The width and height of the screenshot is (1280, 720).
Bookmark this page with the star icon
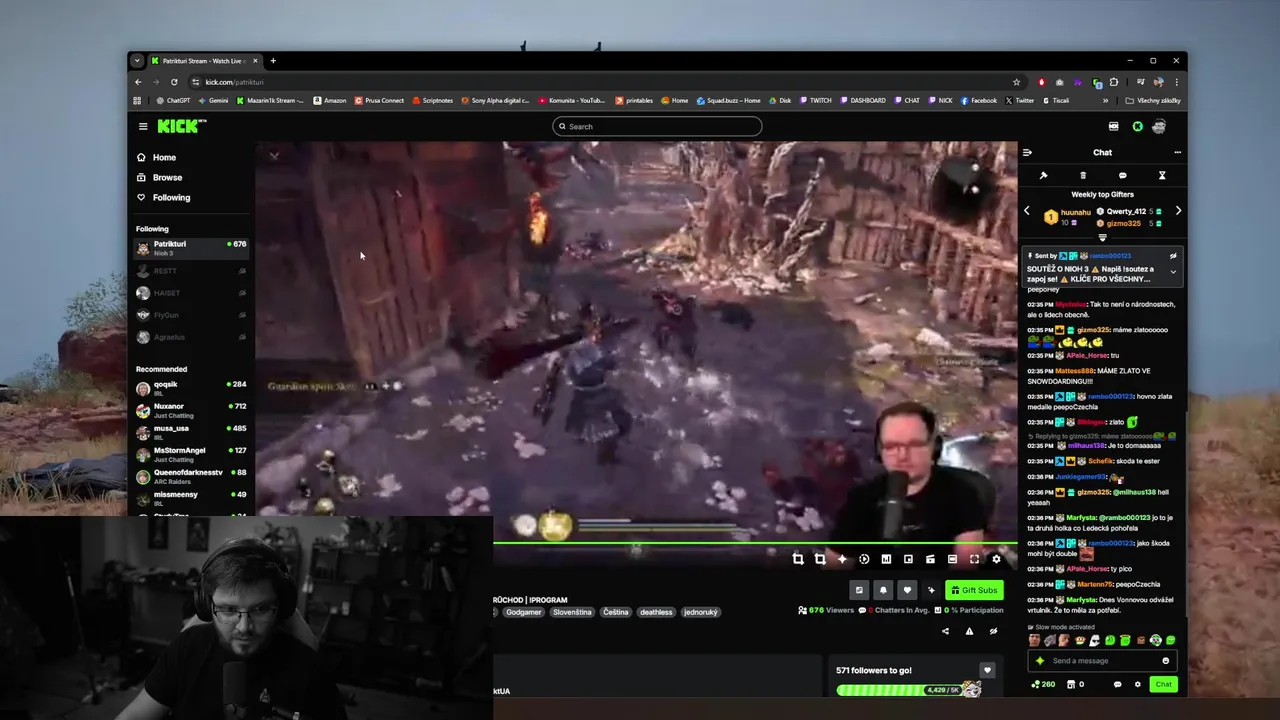coord(1016,82)
